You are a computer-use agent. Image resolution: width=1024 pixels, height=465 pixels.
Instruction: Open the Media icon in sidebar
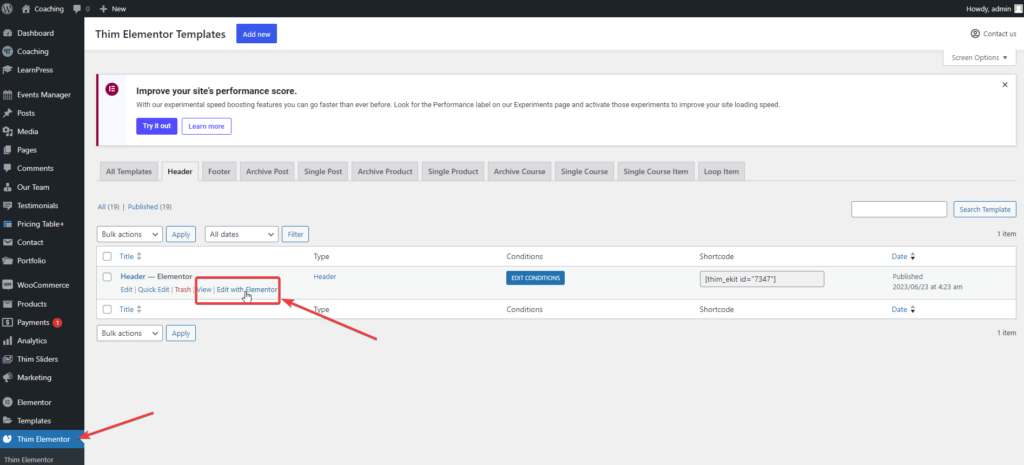(8, 131)
